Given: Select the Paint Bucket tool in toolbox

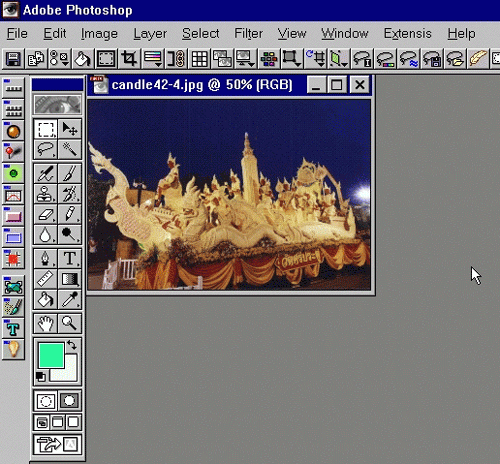Looking at the screenshot, I should pyautogui.click(x=46, y=299).
